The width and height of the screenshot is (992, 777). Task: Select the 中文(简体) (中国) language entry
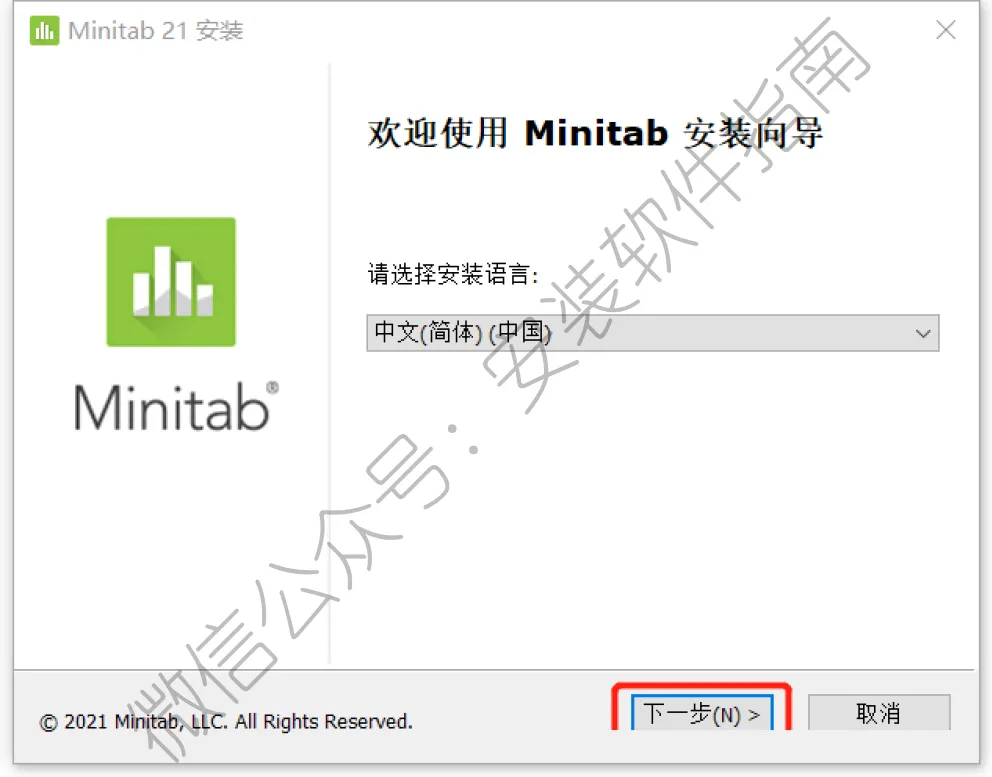pyautogui.click(x=462, y=332)
